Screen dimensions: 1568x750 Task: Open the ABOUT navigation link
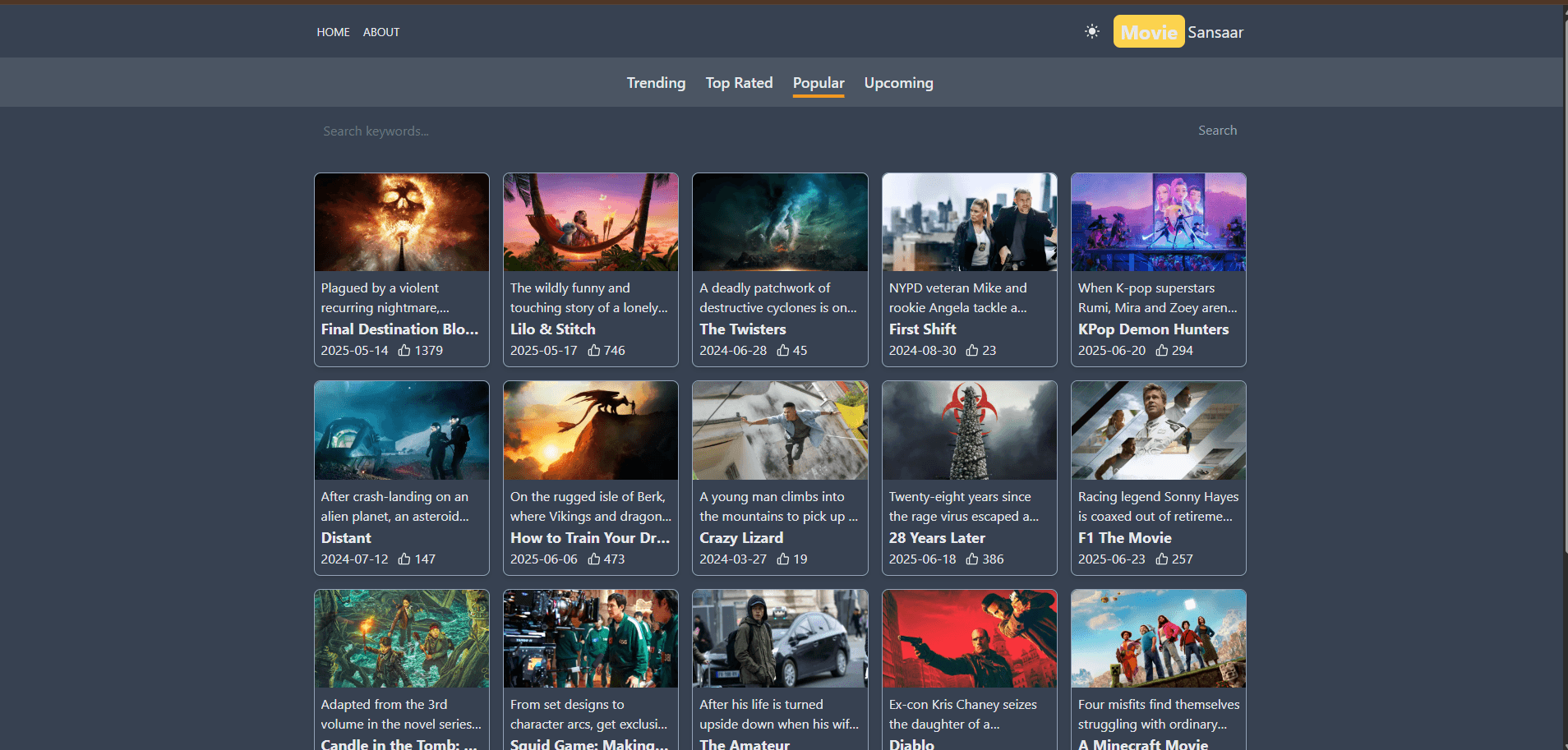coord(381,32)
